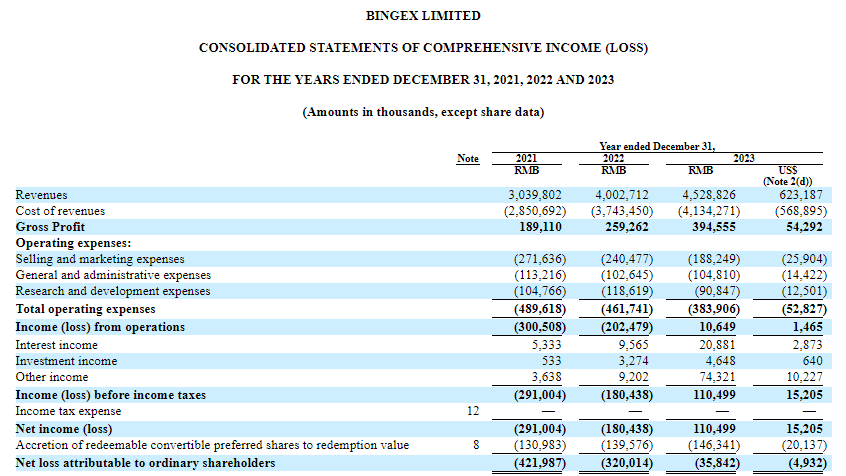The width and height of the screenshot is (846, 476).
Task: Click Revenues 2021 value 3,039,802
Action: 535,195
